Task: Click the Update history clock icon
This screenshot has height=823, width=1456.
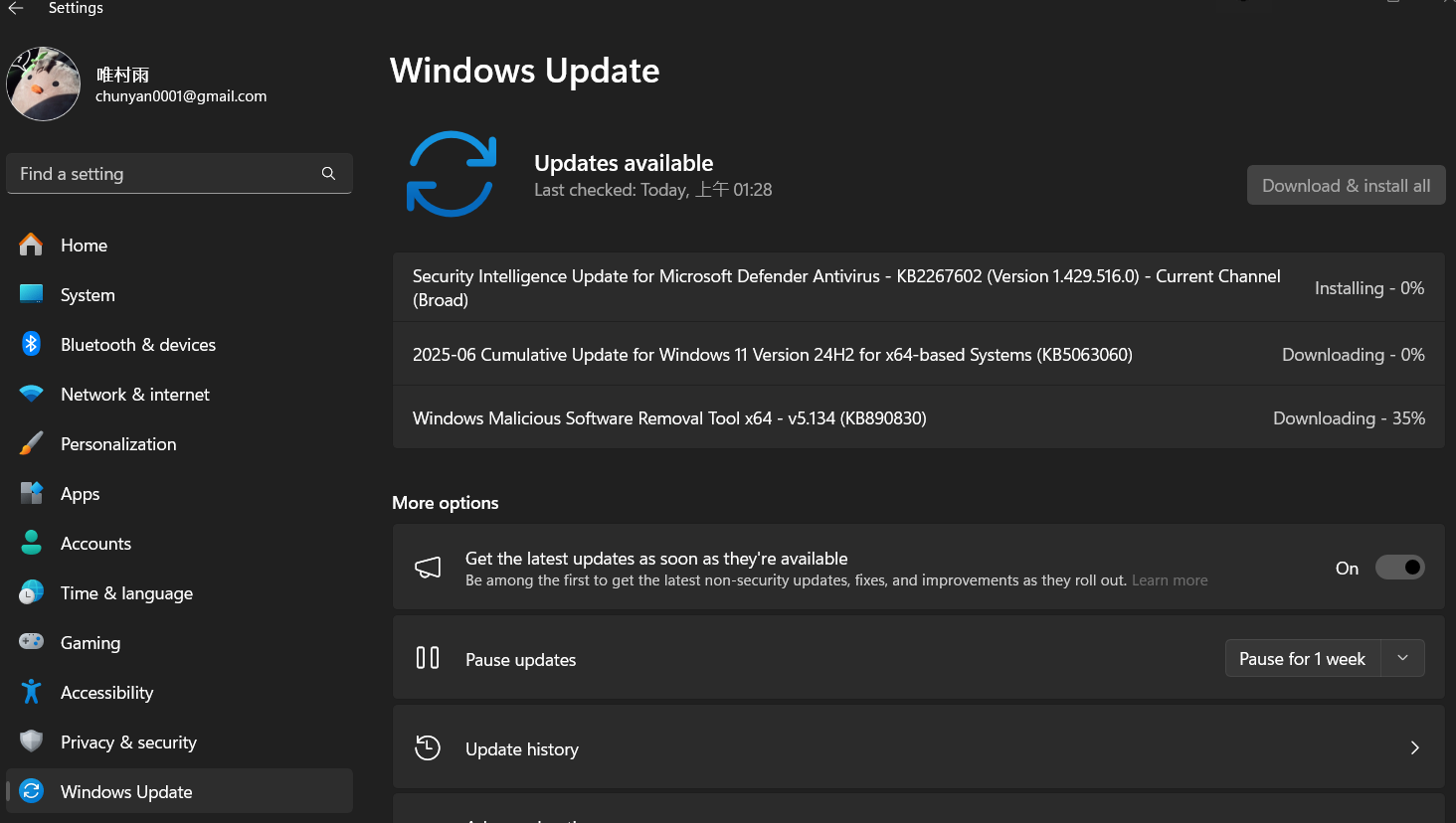Action: tap(428, 747)
